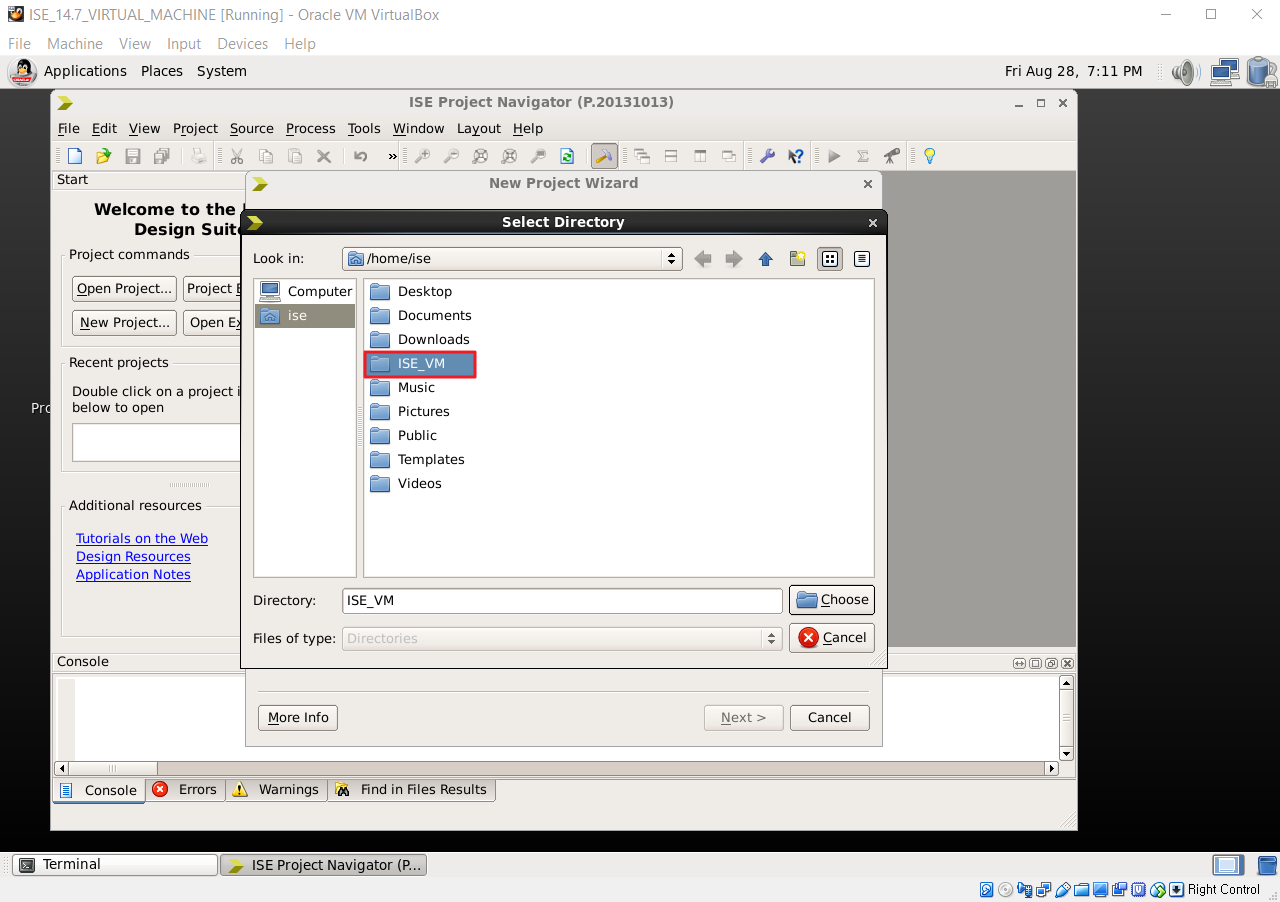This screenshot has height=902, width=1280.
Task: Open Application Notes link
Action: 133,575
